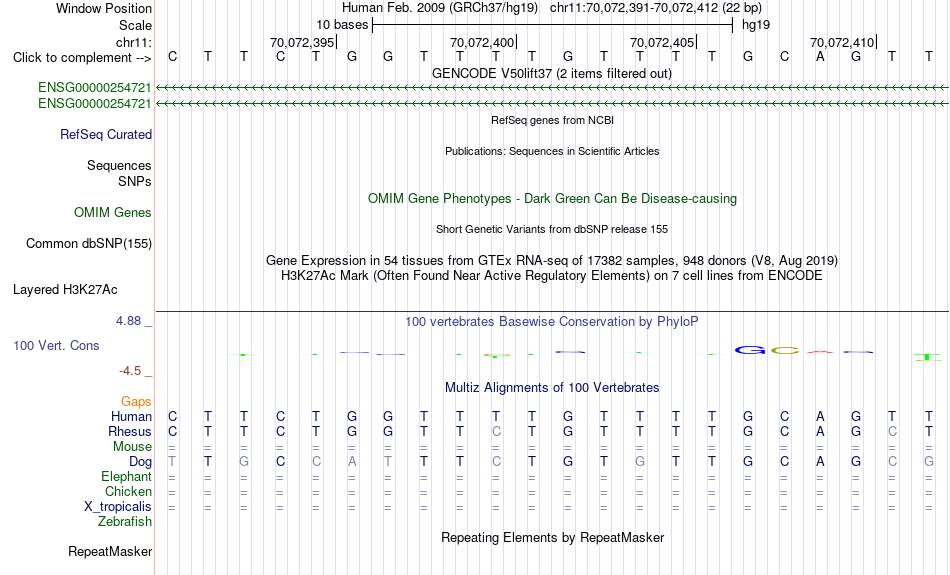This screenshot has width=950, height=575.
Task: Click position marker 70,072,395
Action: (x=303, y=42)
